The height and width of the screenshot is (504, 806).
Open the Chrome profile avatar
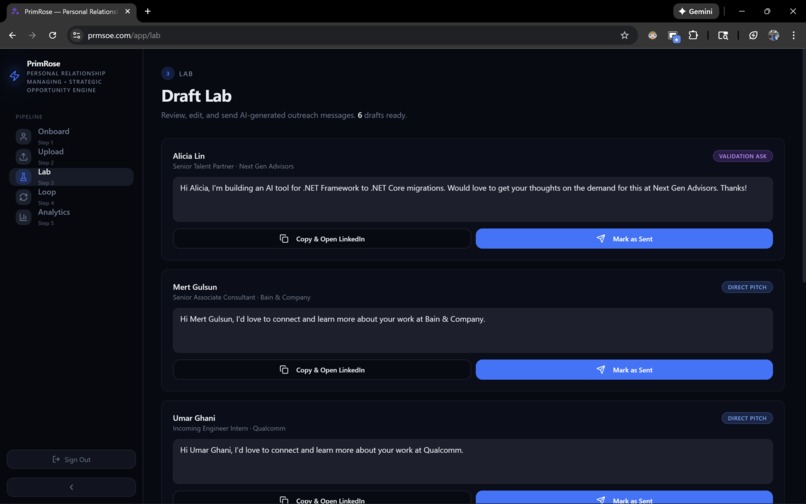[x=773, y=35]
